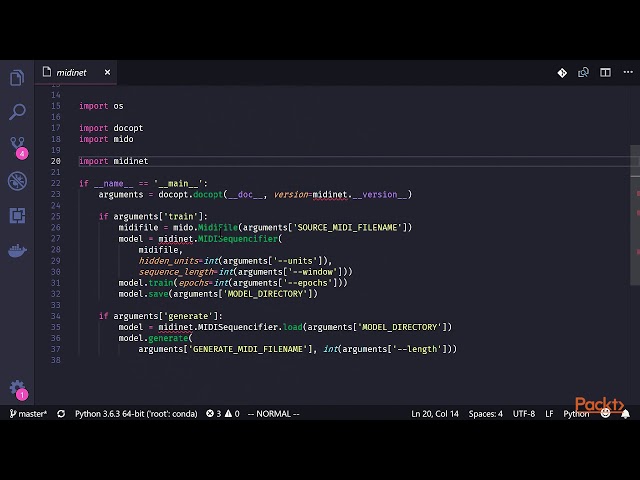Image resolution: width=640 pixels, height=480 pixels.
Task: Click hidden_units parameter
Action: pos(168,261)
